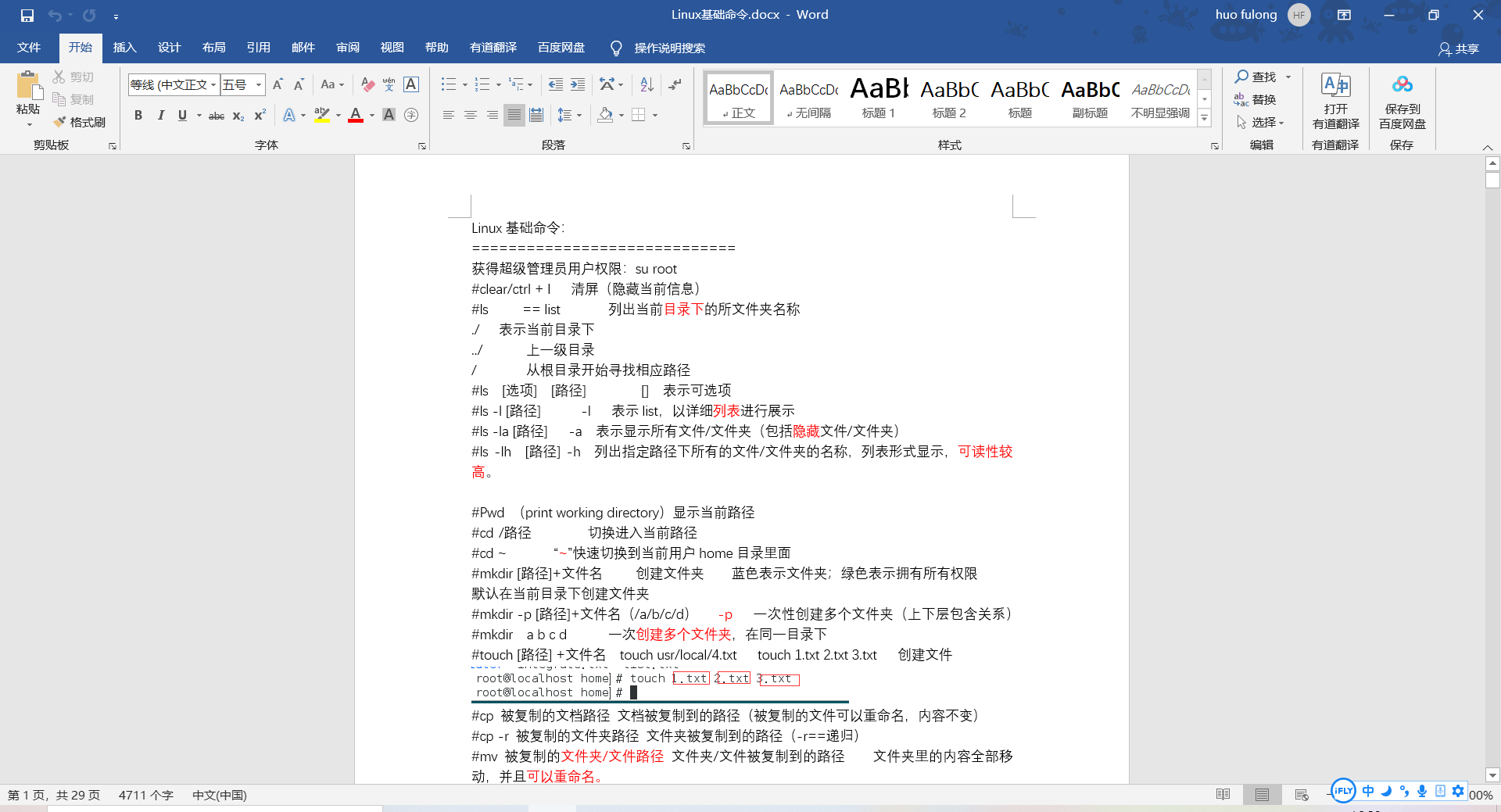
Task: Apply text highlight color
Action: point(322,115)
